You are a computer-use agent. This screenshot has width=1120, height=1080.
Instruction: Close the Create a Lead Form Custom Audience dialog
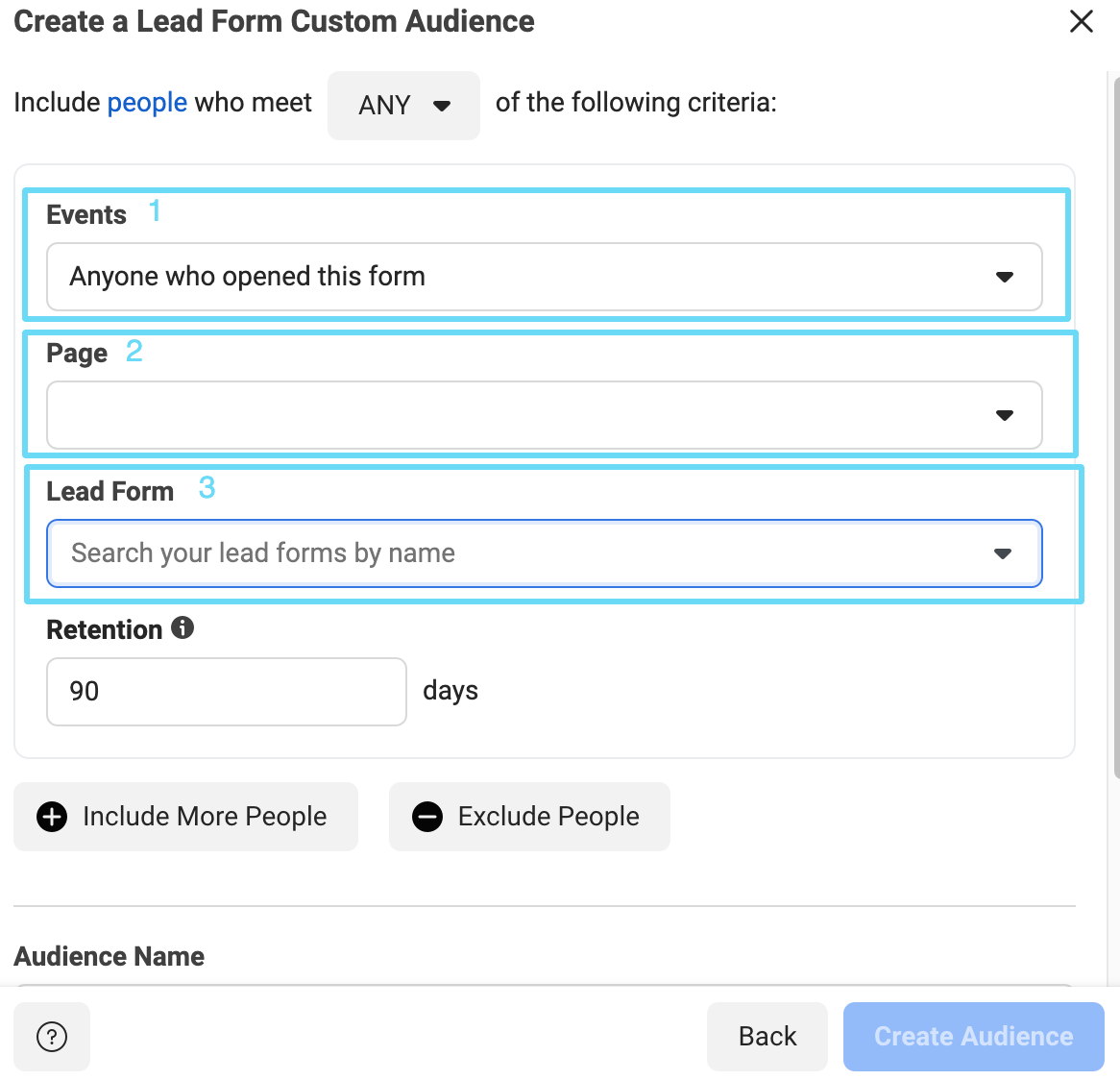pos(1081,21)
